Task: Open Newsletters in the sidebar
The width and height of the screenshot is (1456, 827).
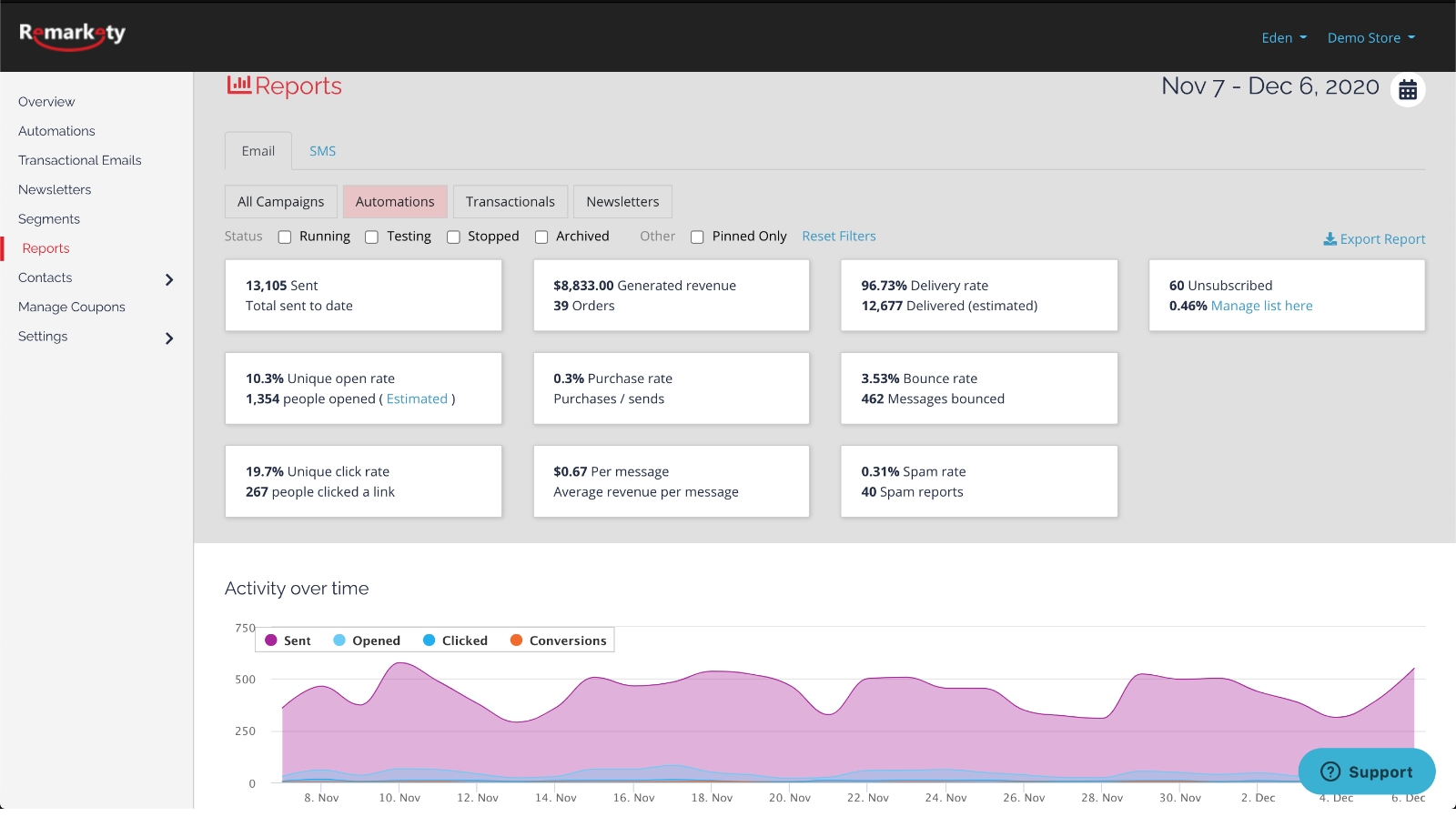Action: (55, 189)
